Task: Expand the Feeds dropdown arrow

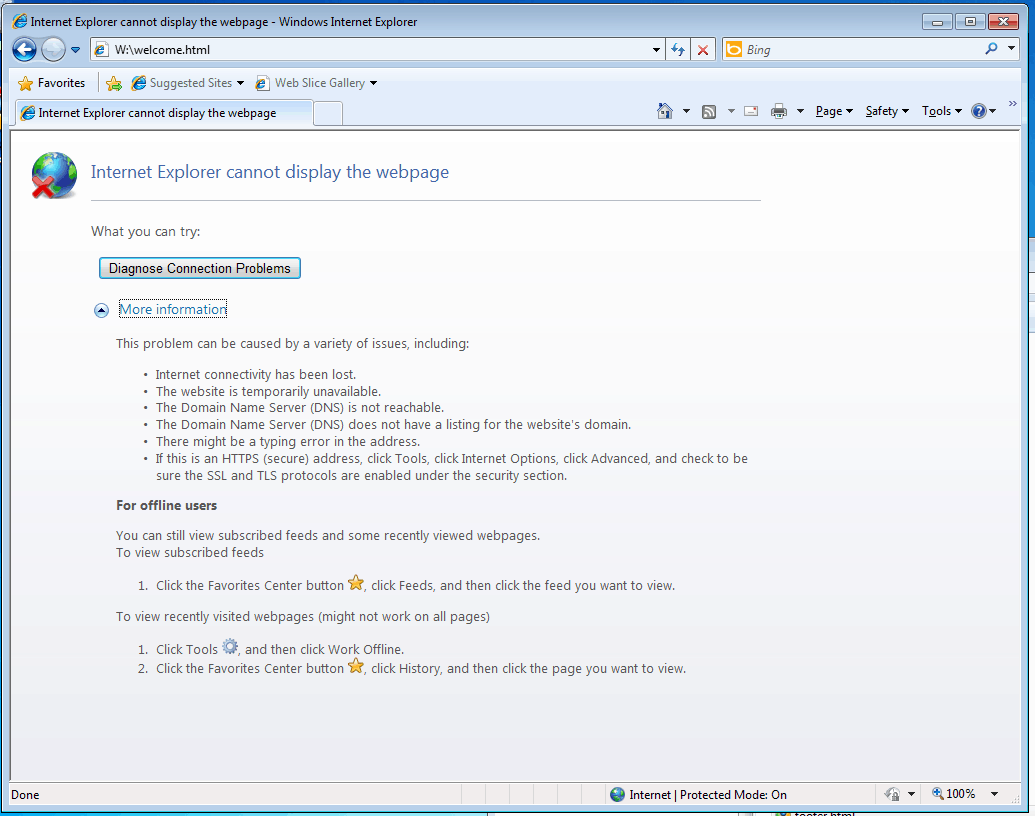Action: pos(731,111)
